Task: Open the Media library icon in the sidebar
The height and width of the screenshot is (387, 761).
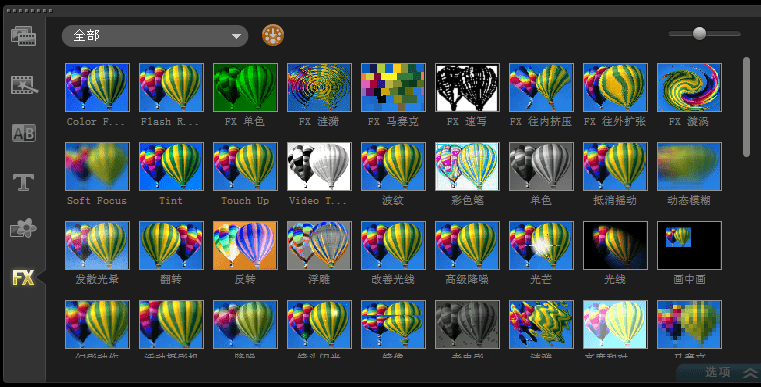Action: [x=23, y=36]
